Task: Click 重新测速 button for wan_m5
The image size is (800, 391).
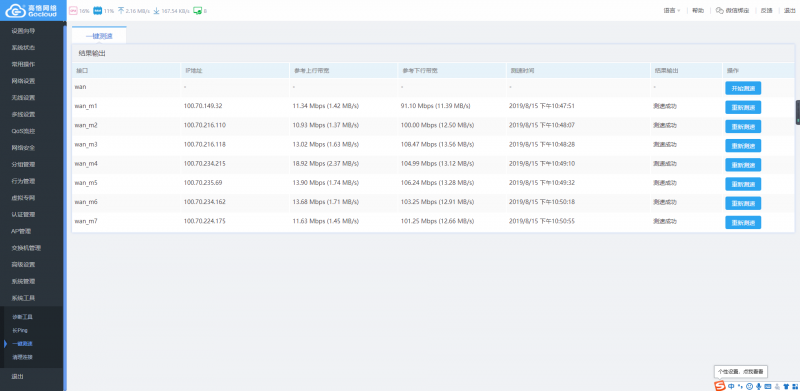Action: pyautogui.click(x=743, y=184)
